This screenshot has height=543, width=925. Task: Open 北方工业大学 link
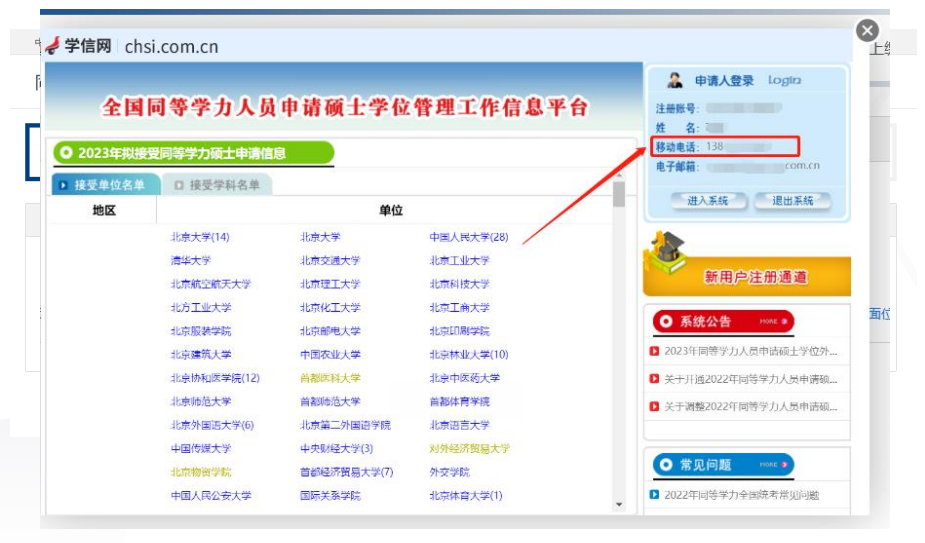(201, 308)
